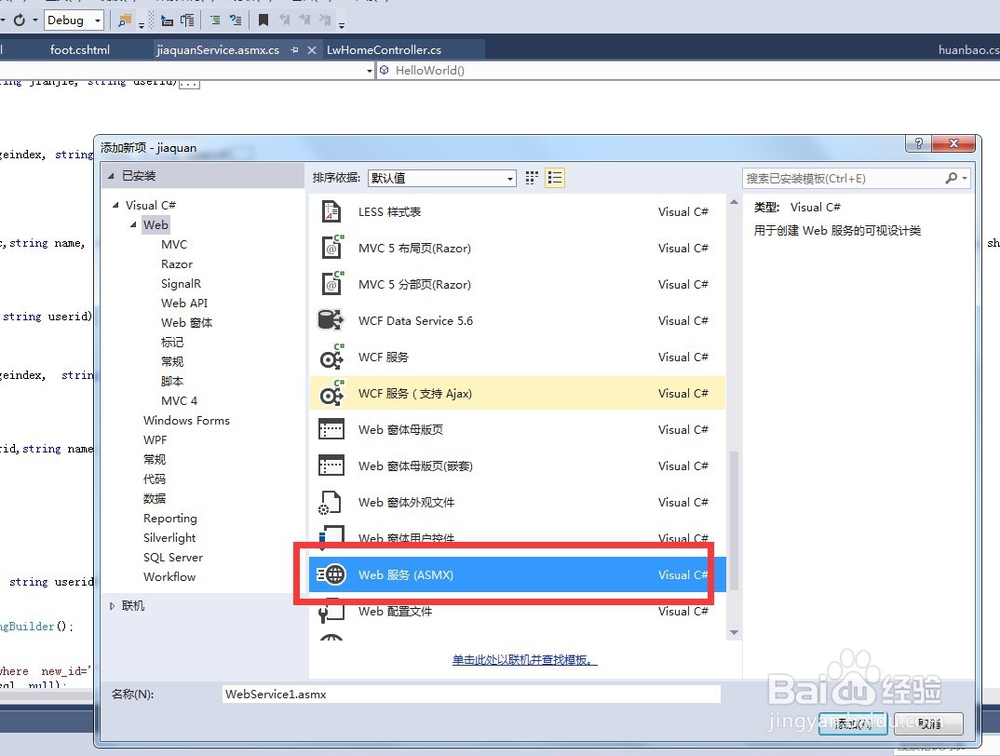Select Workflow category
1000x756 pixels.
click(x=170, y=577)
